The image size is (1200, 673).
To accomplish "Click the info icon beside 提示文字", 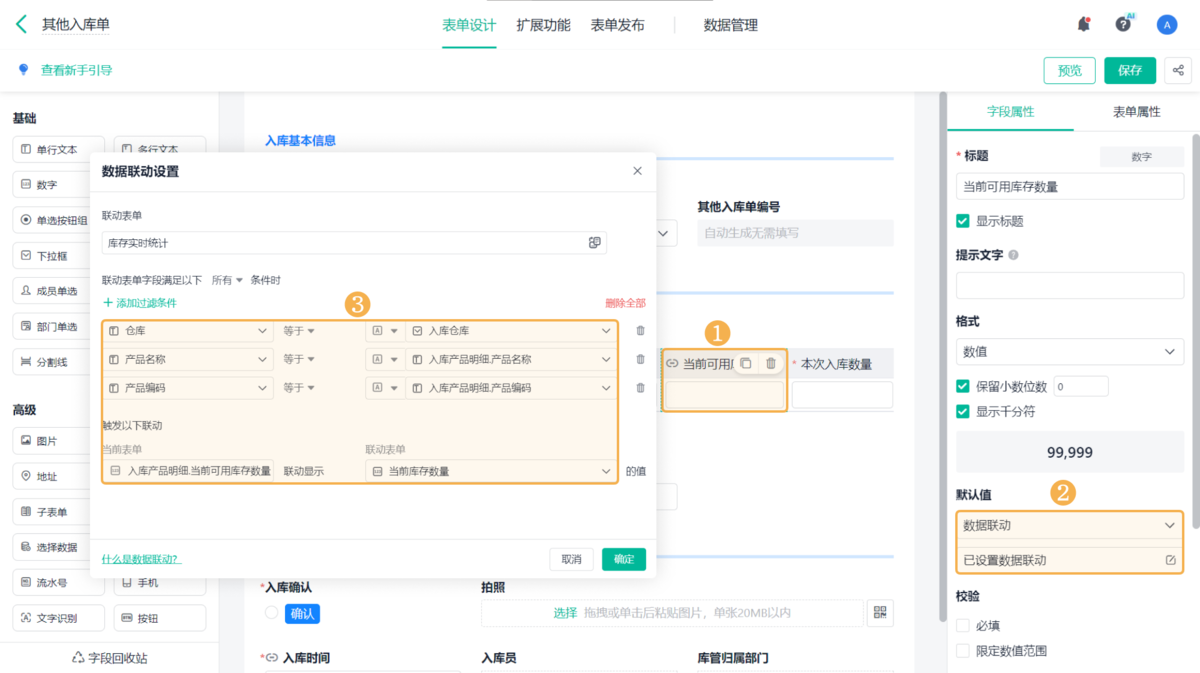I will click(x=1014, y=255).
